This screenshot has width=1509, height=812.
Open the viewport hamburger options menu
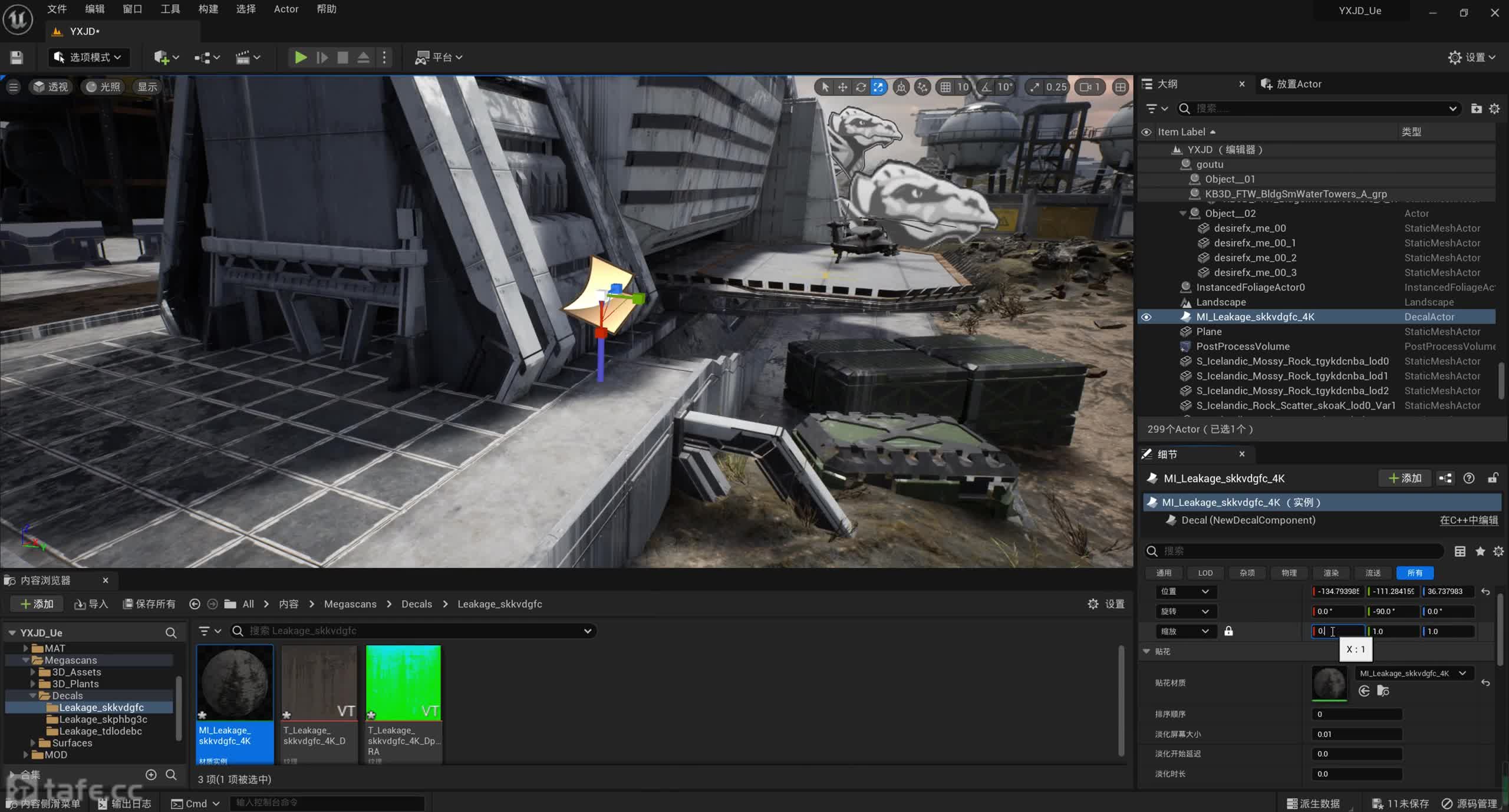tap(13, 87)
